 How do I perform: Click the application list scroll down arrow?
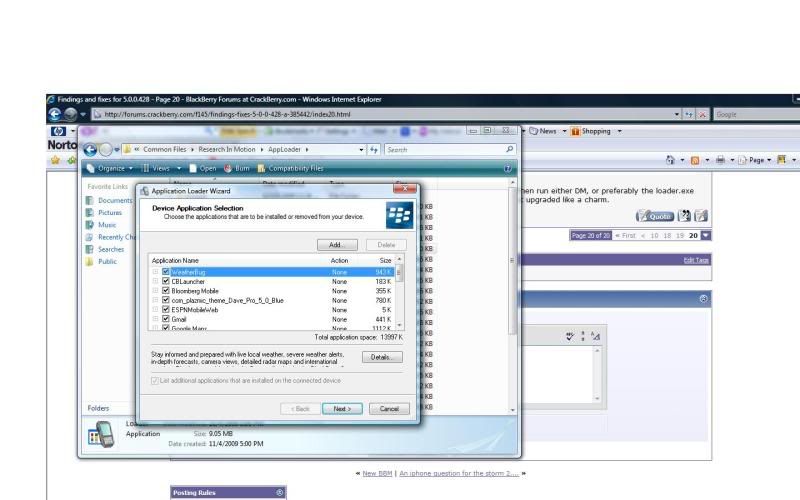tap(399, 326)
